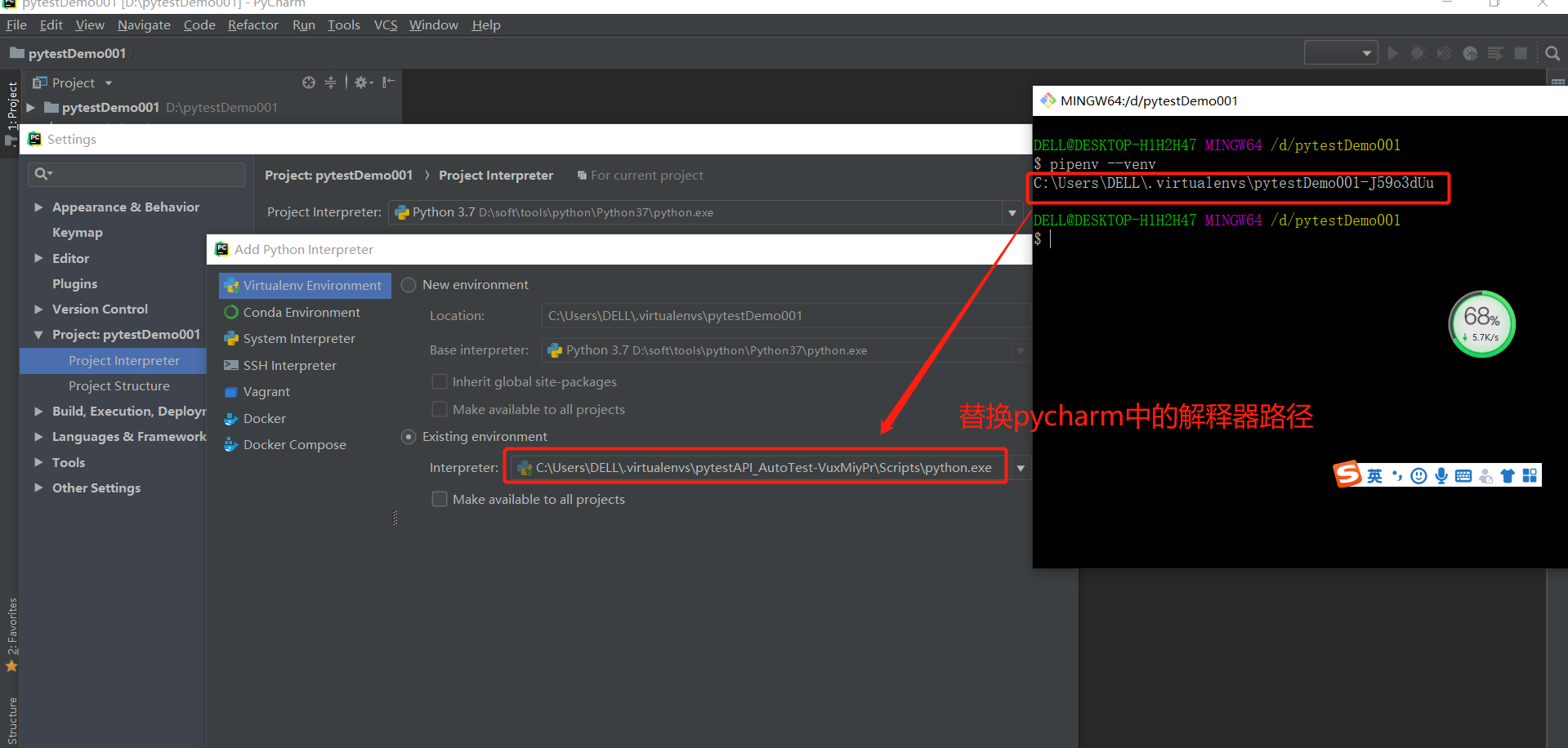Open the Project Interpreter dropdown
The width and height of the screenshot is (1568, 748).
[1012, 212]
